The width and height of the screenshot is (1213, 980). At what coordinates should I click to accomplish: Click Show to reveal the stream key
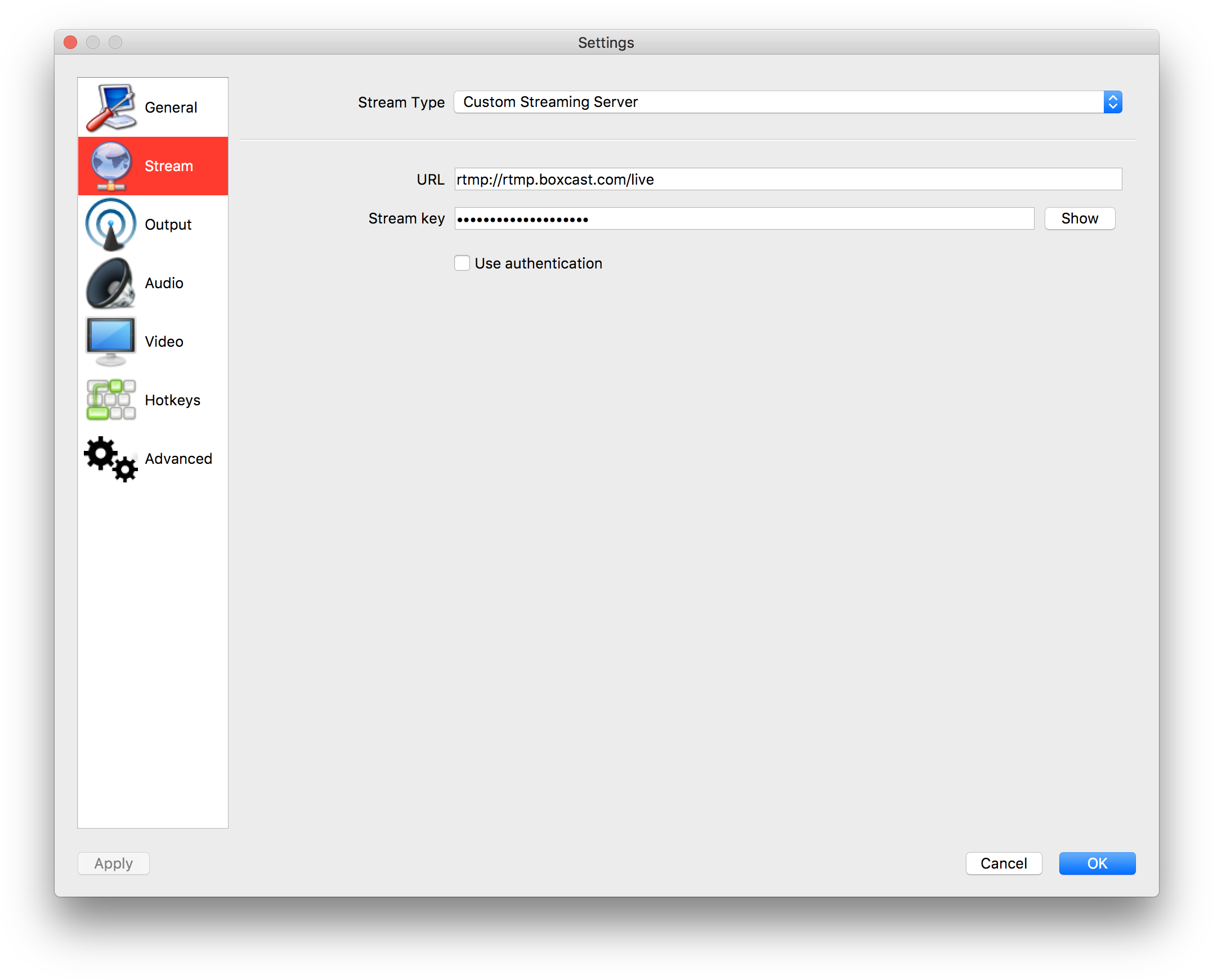pos(1079,218)
